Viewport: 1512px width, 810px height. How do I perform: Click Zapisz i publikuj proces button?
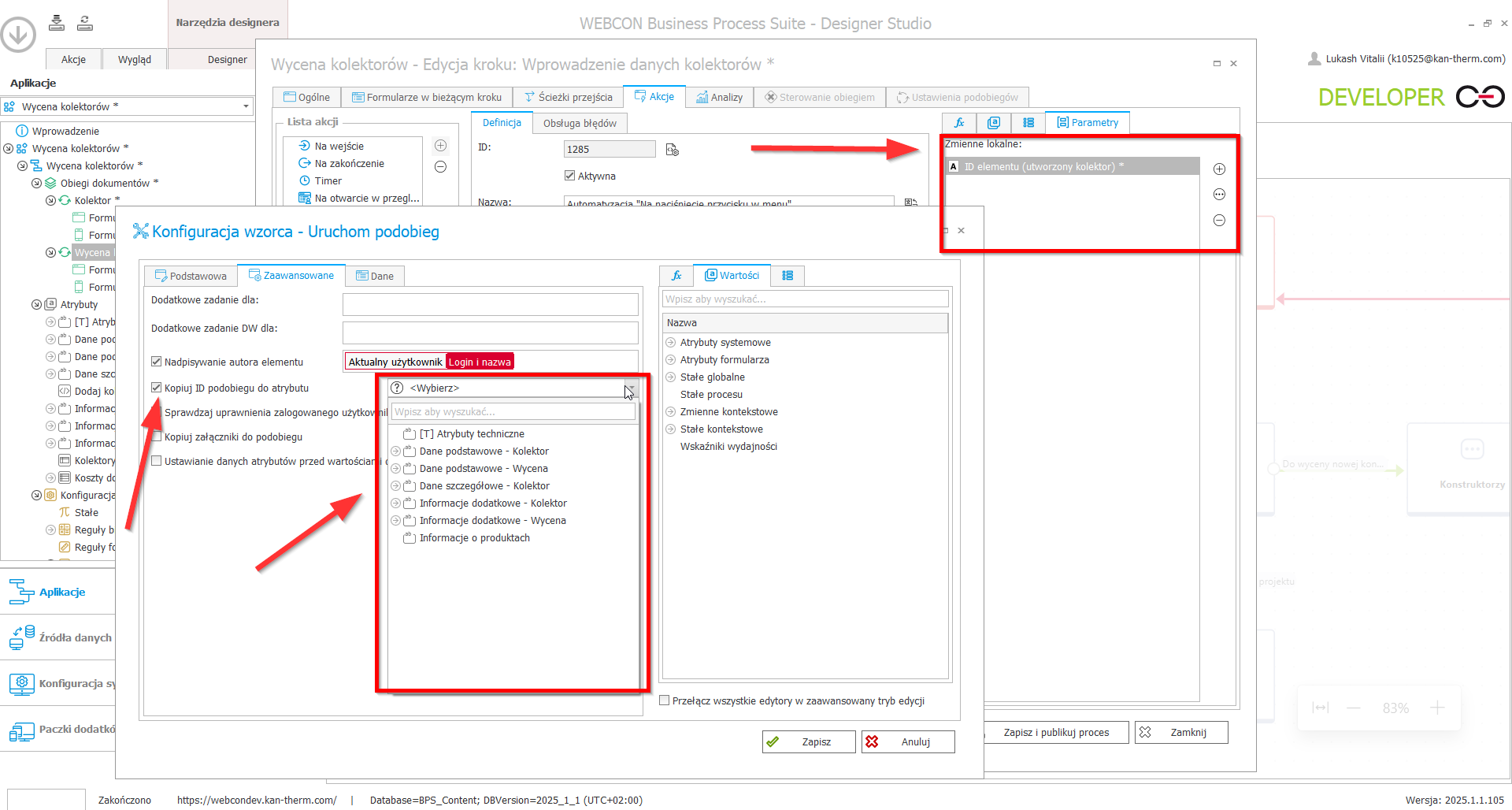[1056, 732]
